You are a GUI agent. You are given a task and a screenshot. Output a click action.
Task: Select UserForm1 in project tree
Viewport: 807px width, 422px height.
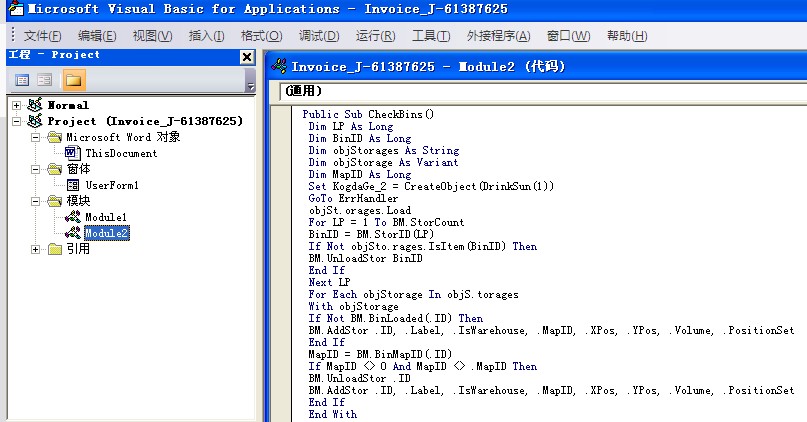pyautogui.click(x=112, y=185)
